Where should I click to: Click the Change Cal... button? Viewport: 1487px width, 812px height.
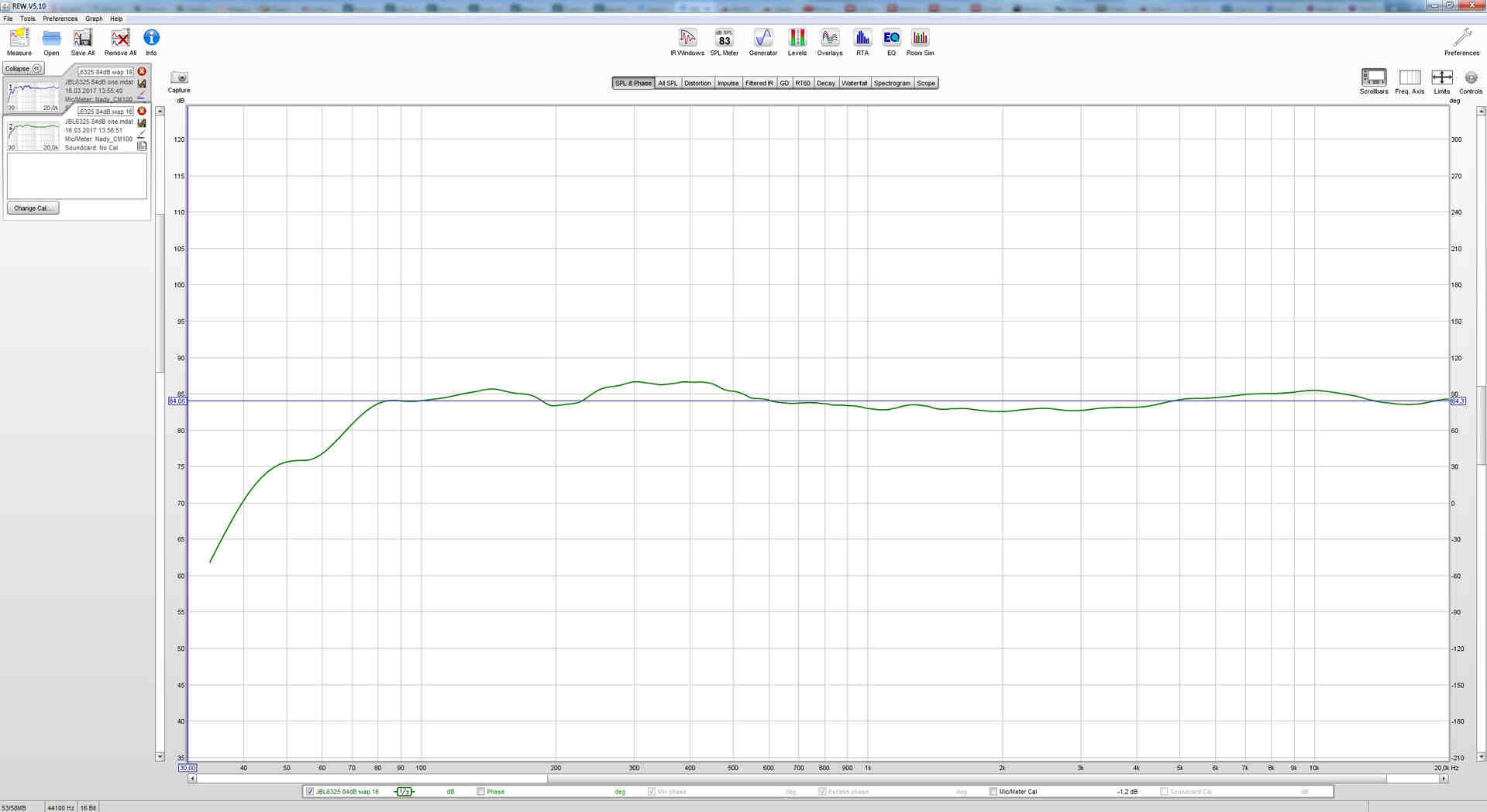tap(33, 208)
